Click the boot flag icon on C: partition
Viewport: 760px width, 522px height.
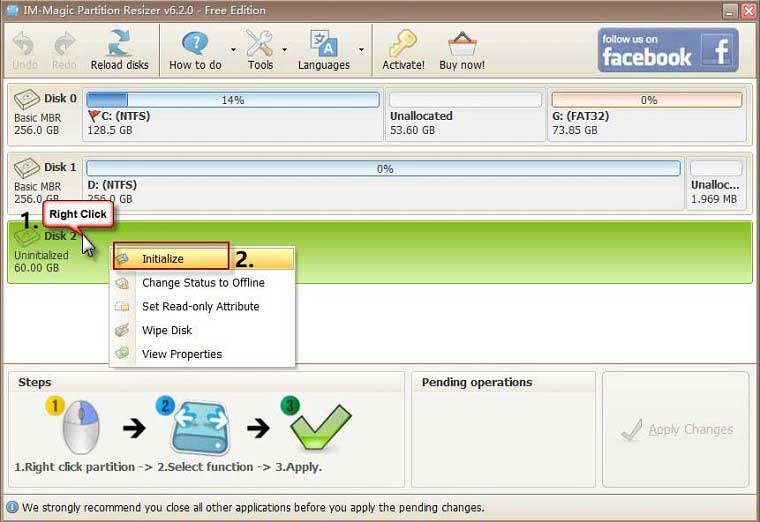(94, 116)
